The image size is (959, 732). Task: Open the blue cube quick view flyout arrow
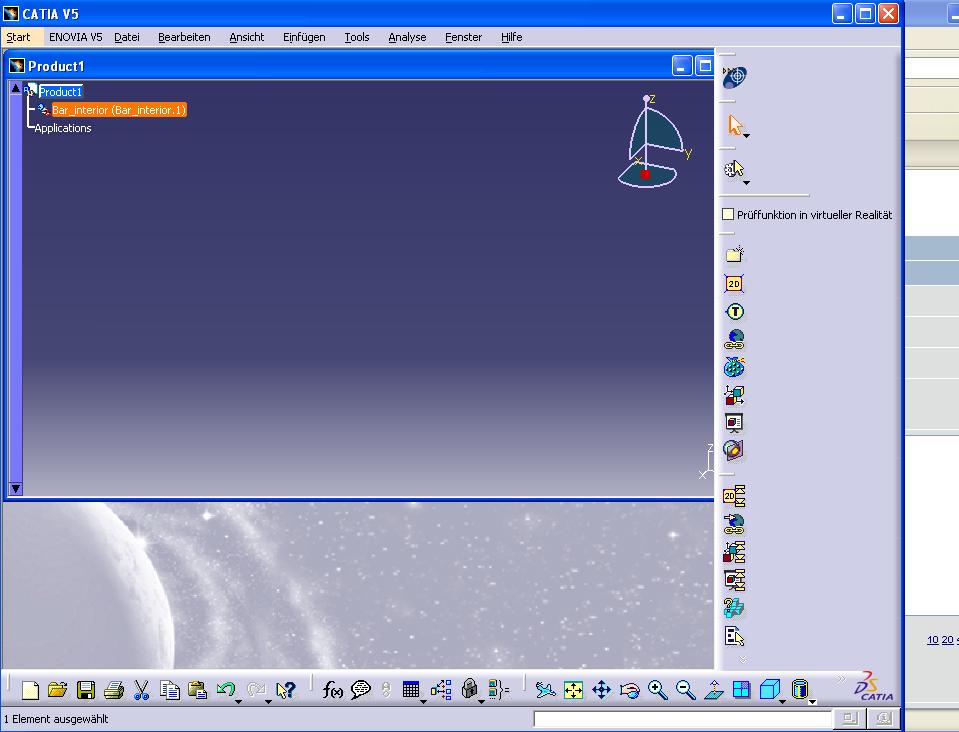pos(782,701)
